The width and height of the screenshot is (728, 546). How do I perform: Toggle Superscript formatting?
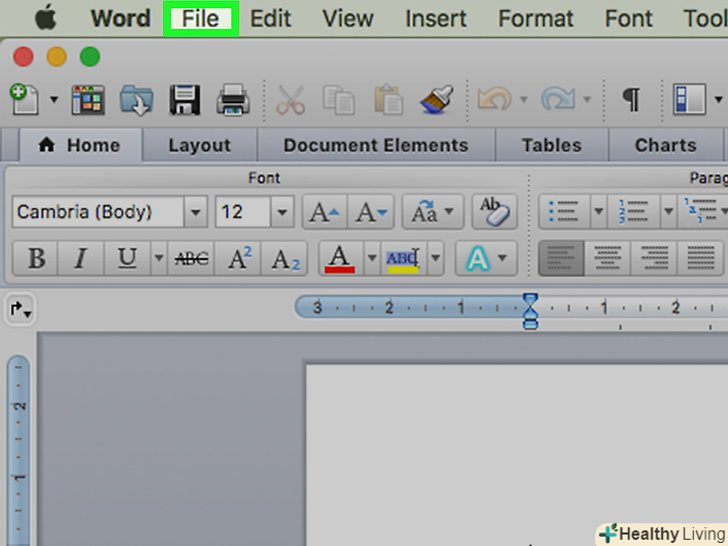click(x=239, y=258)
